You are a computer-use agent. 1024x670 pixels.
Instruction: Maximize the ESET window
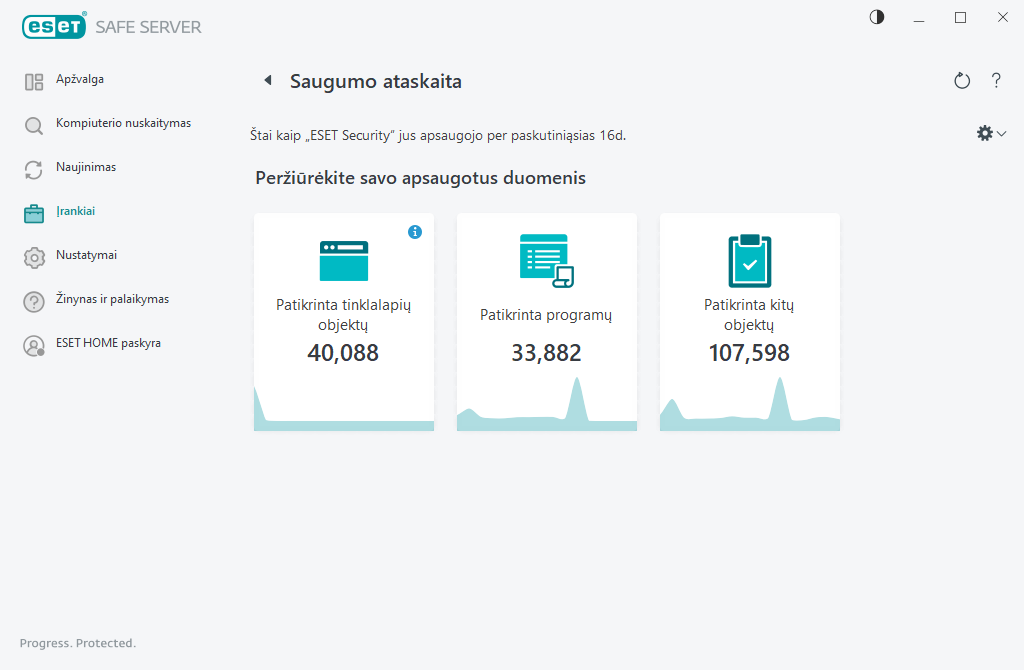pyautogui.click(x=960, y=18)
